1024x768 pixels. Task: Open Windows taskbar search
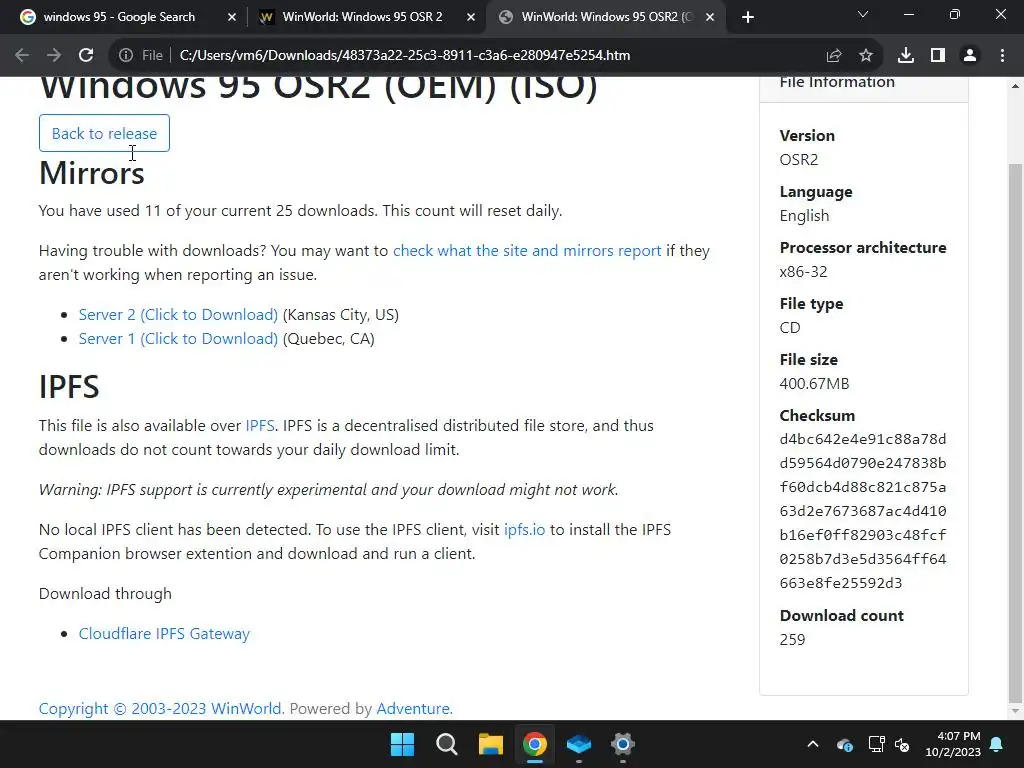(x=447, y=744)
